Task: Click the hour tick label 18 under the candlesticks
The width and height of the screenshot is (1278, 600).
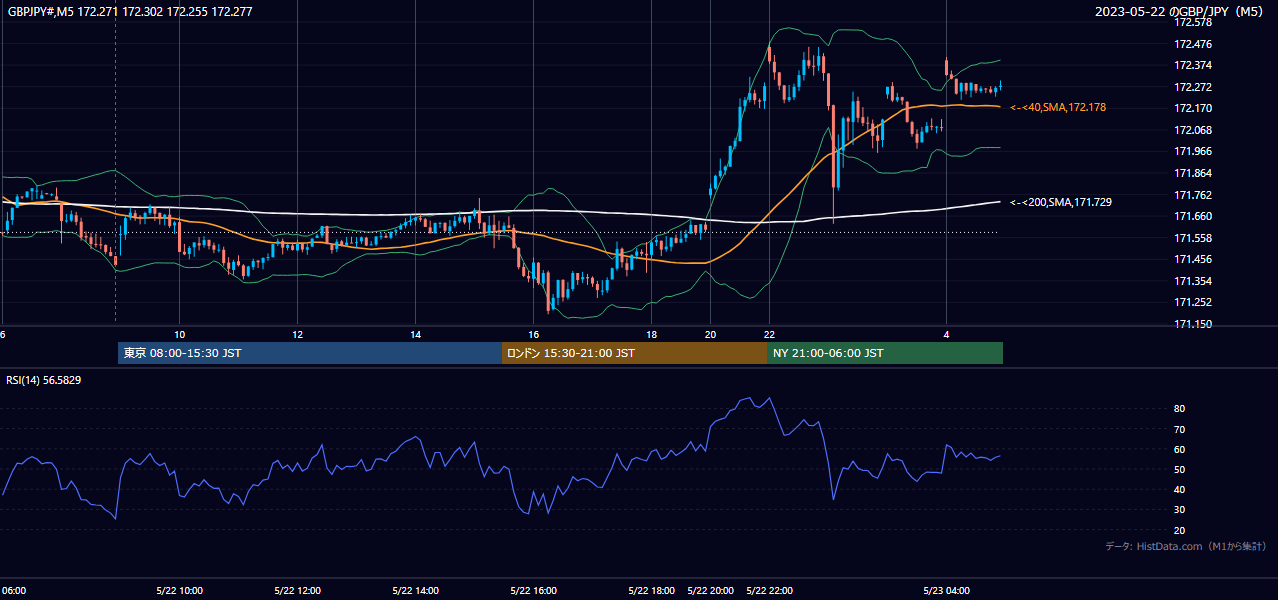Action: (x=652, y=334)
